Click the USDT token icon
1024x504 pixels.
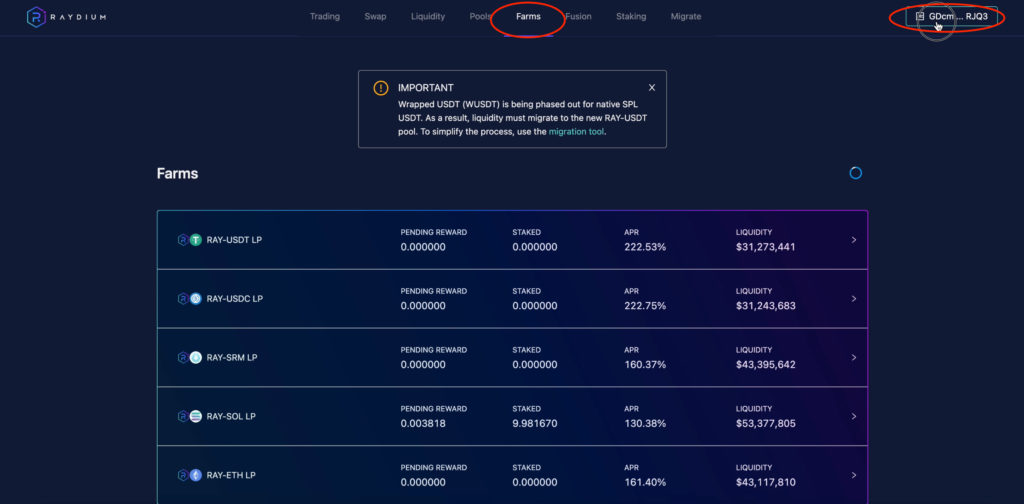click(x=195, y=240)
